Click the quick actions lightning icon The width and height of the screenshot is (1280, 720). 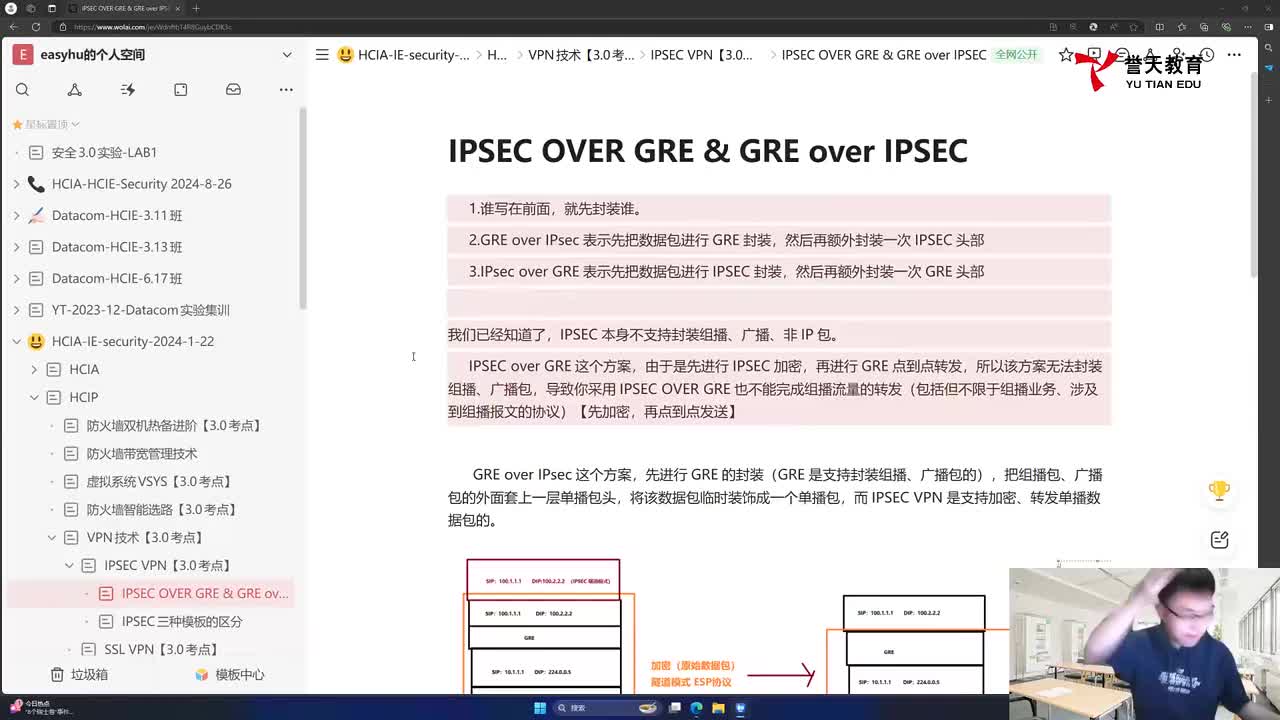(x=127, y=89)
